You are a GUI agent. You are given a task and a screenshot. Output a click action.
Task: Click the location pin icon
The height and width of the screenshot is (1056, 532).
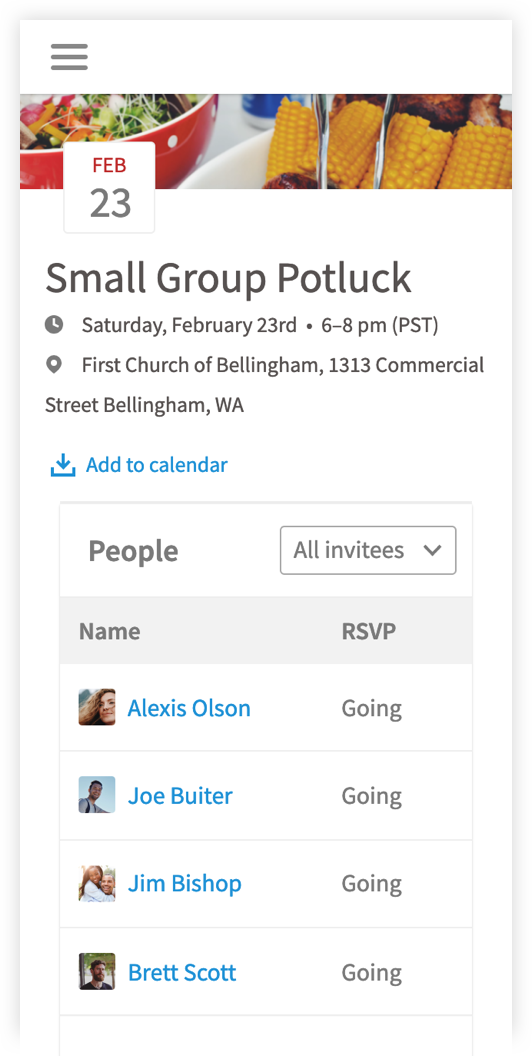click(x=54, y=365)
